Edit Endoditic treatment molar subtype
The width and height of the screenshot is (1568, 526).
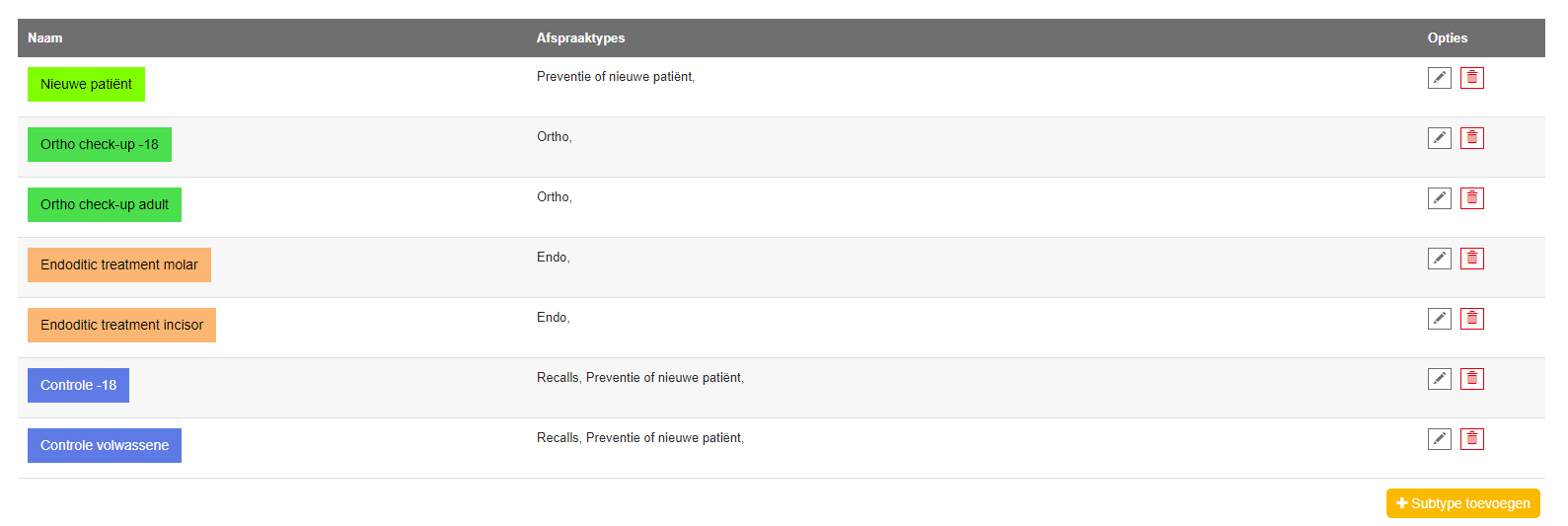click(x=1439, y=259)
